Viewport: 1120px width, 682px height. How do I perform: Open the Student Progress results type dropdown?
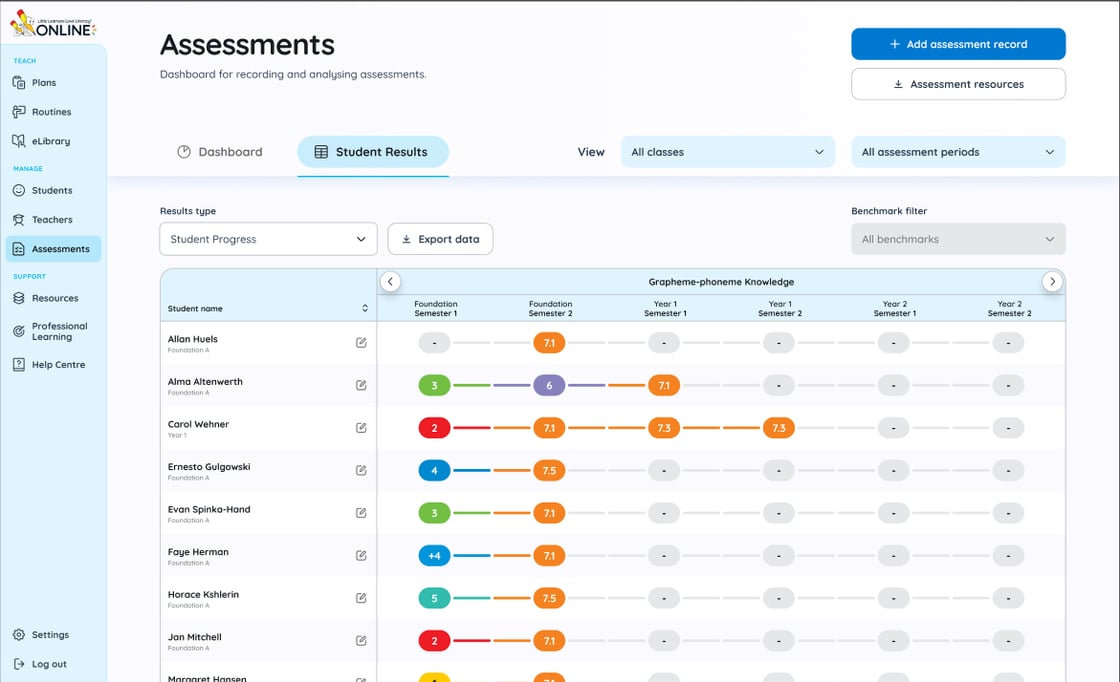tap(268, 239)
